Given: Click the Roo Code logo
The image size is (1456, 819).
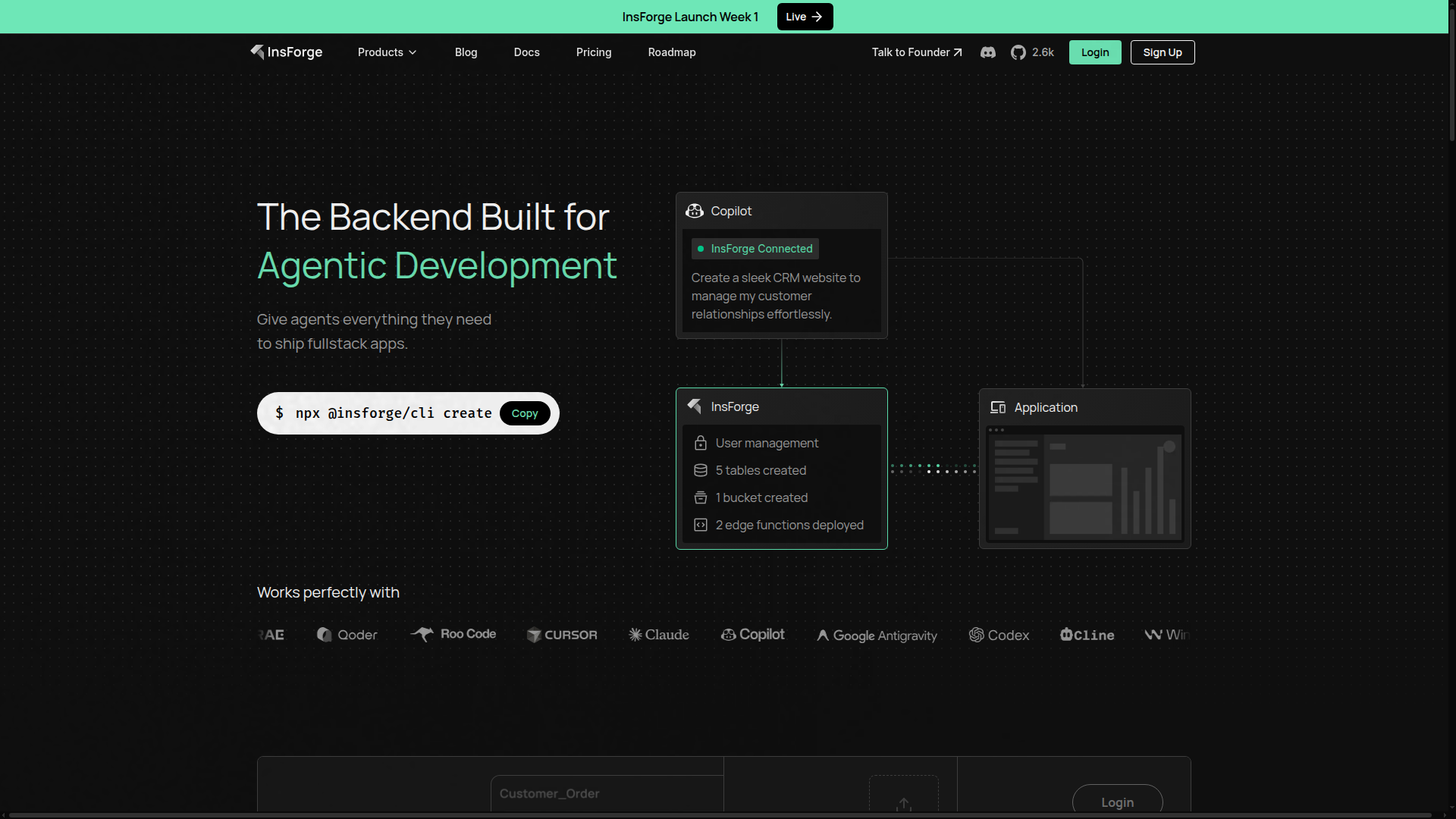Looking at the screenshot, I should 453,635.
